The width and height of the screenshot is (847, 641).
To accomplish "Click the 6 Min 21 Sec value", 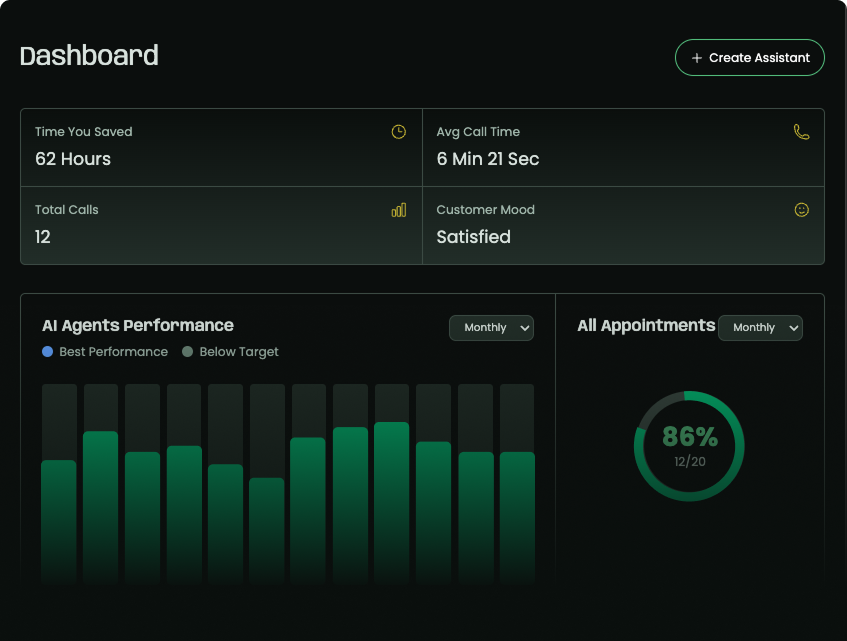I will coord(488,159).
